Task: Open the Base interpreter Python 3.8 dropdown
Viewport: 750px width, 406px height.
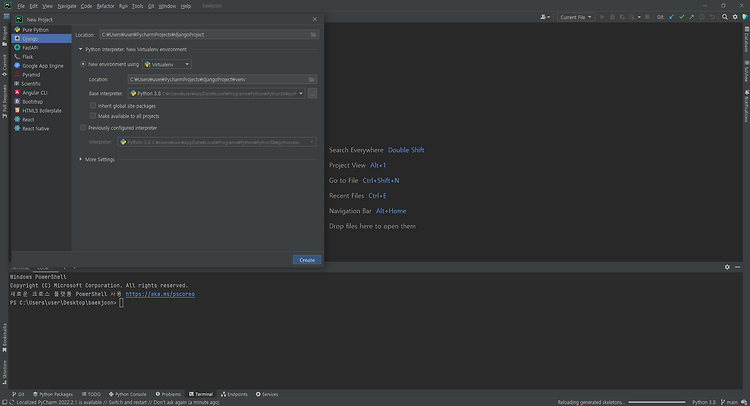Action: point(217,94)
